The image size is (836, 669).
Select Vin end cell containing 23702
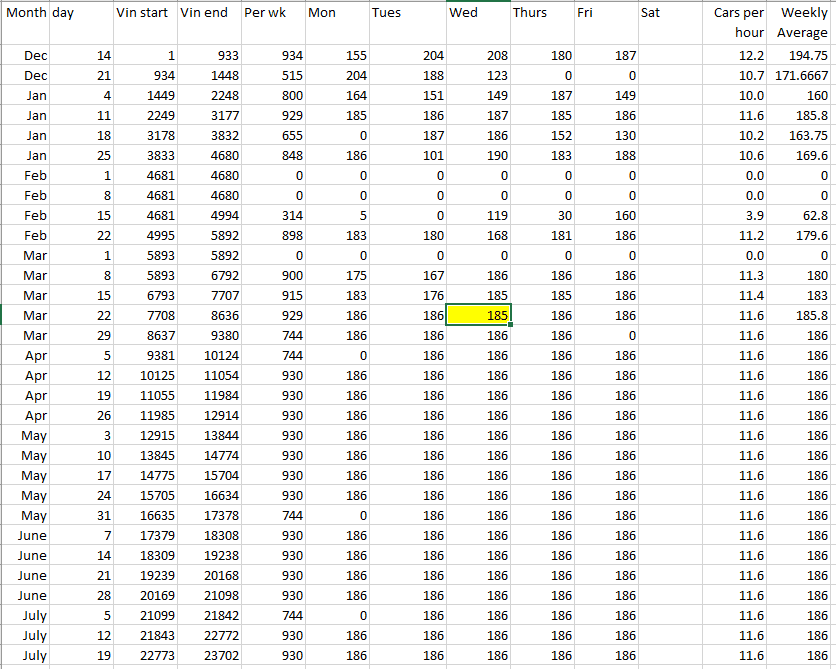tap(208, 655)
